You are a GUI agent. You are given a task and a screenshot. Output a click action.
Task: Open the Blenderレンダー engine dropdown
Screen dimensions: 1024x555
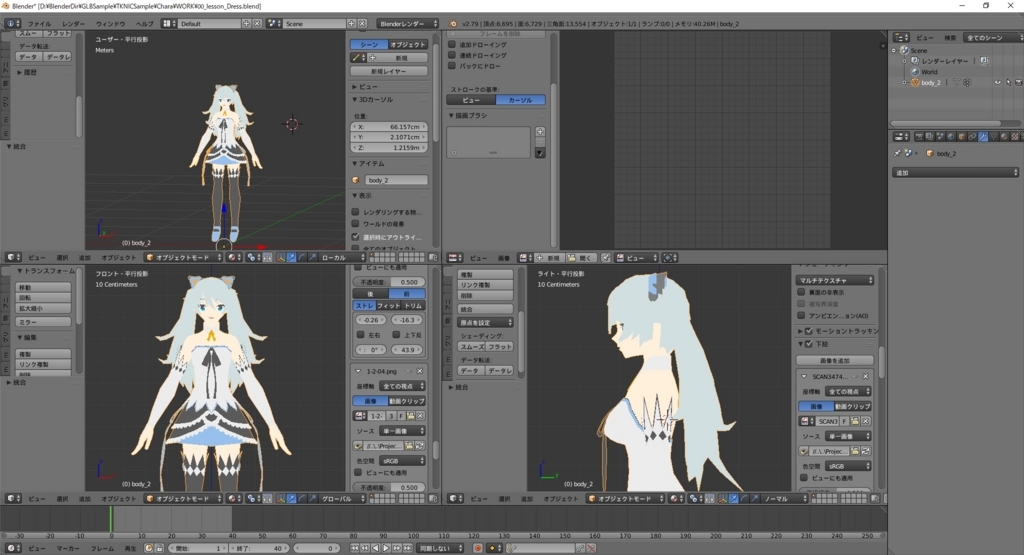(408, 24)
